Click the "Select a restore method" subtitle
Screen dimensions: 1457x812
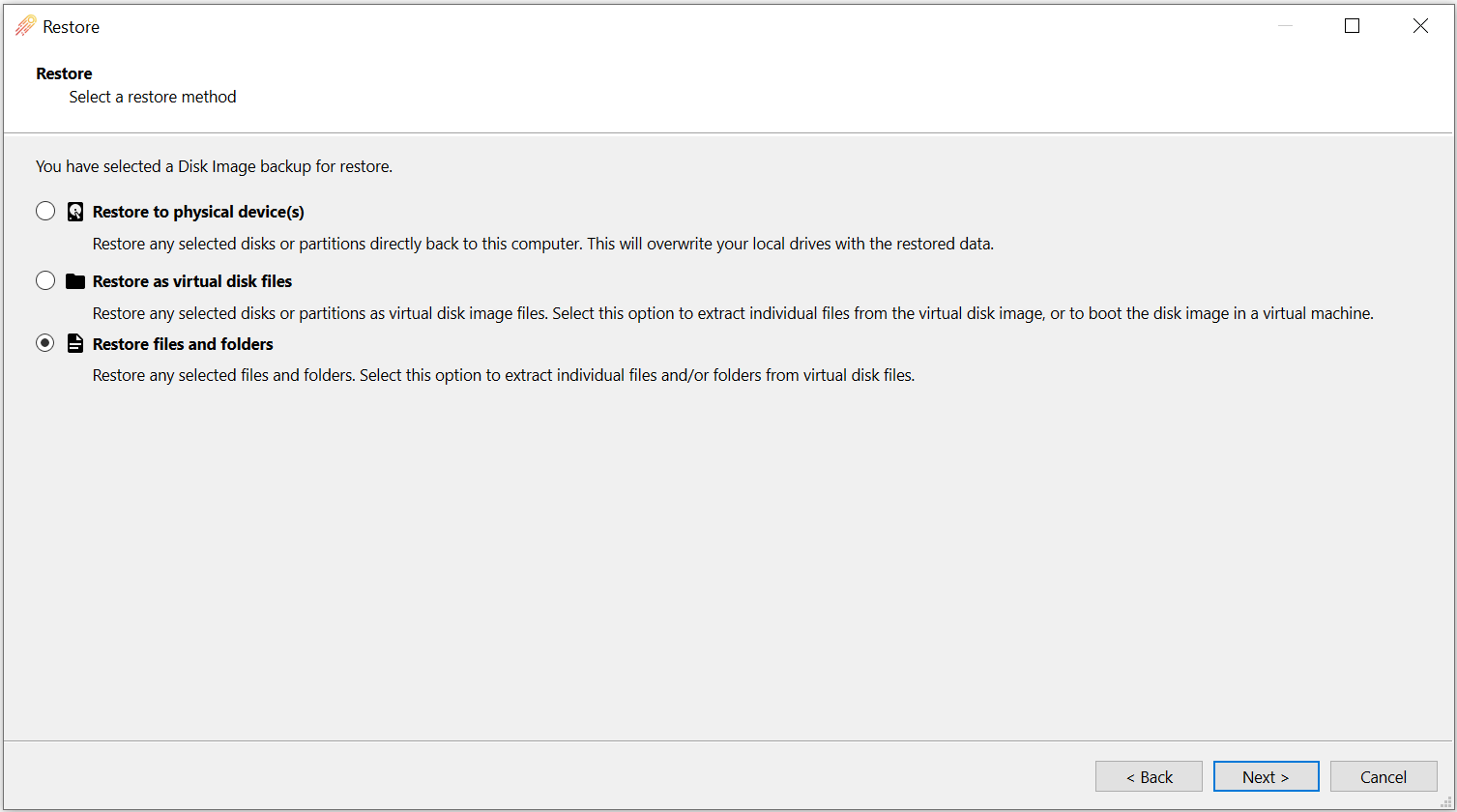pos(153,97)
